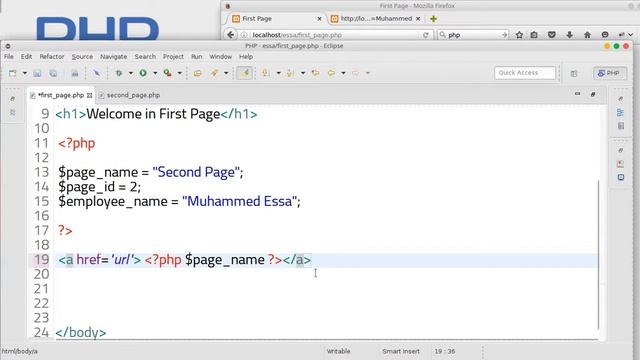Screen dimensions: 640x360
Task: Click the New file toolbar icon in Eclipse
Action: pyautogui.click(x=13, y=73)
